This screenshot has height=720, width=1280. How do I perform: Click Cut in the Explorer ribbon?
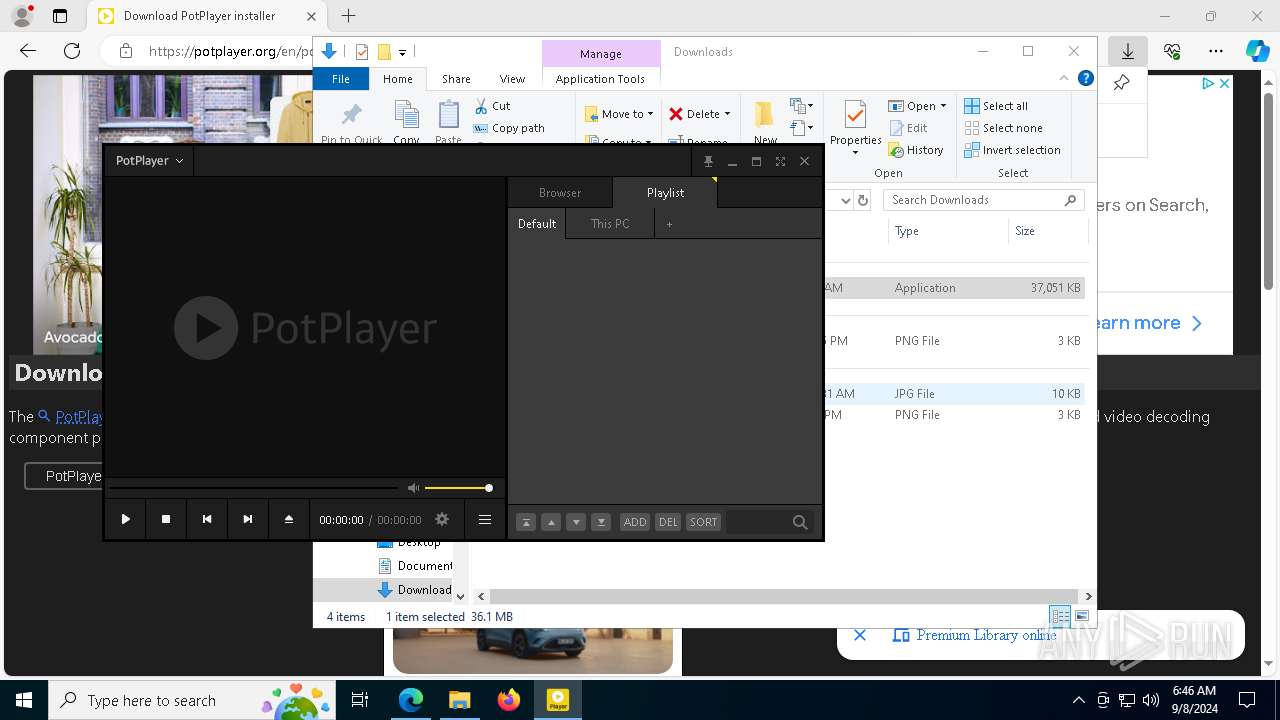(492, 106)
